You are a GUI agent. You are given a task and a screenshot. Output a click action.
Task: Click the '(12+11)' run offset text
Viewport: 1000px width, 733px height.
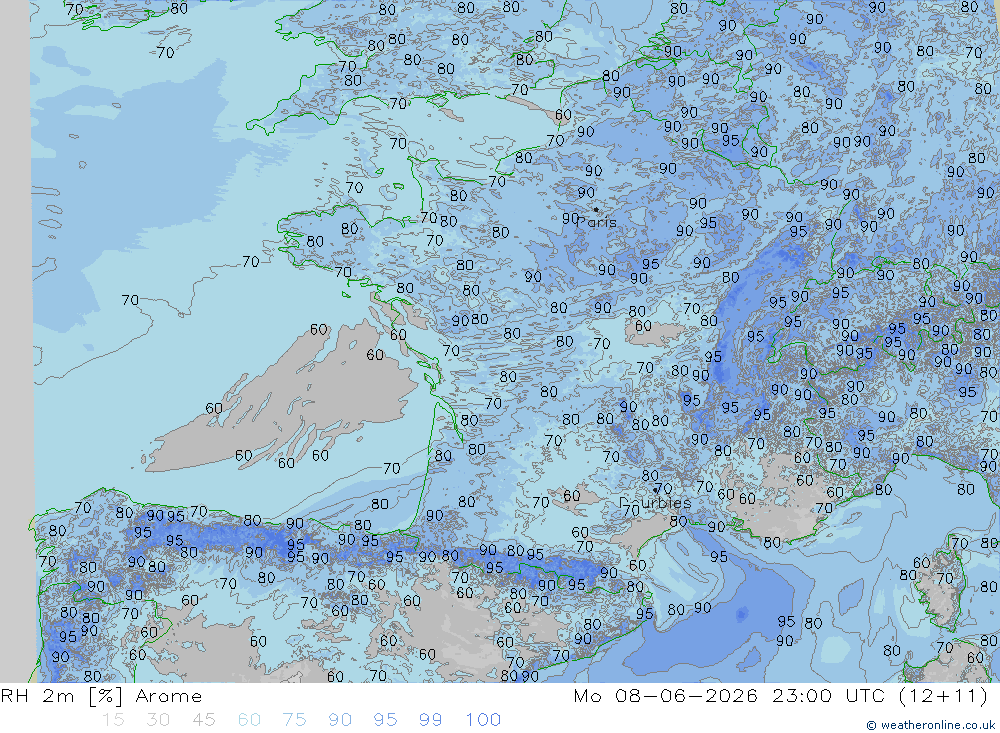click(943, 696)
